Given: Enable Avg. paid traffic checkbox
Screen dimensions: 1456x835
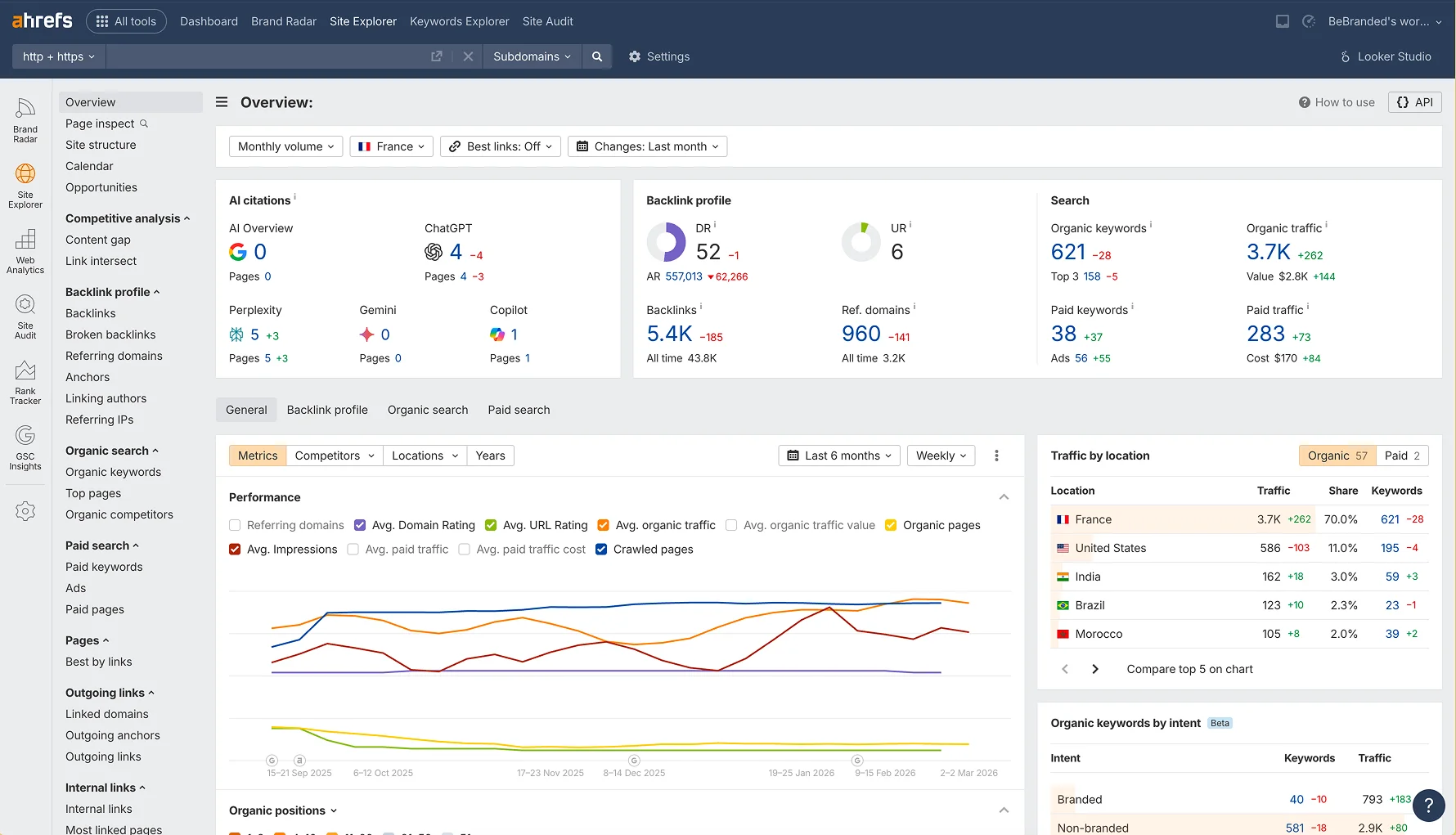Looking at the screenshot, I should pos(353,550).
